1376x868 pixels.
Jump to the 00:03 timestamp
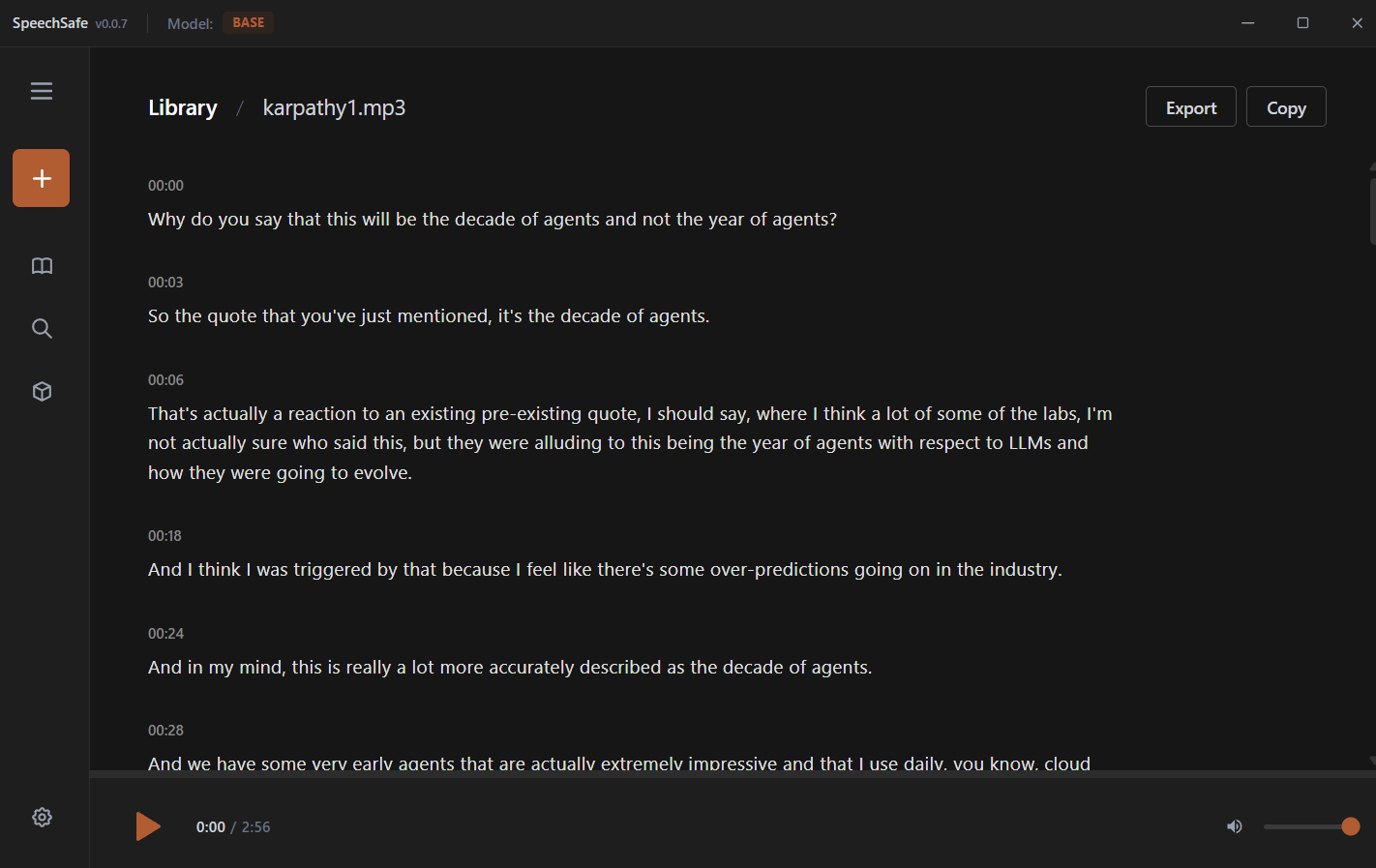[x=165, y=283]
